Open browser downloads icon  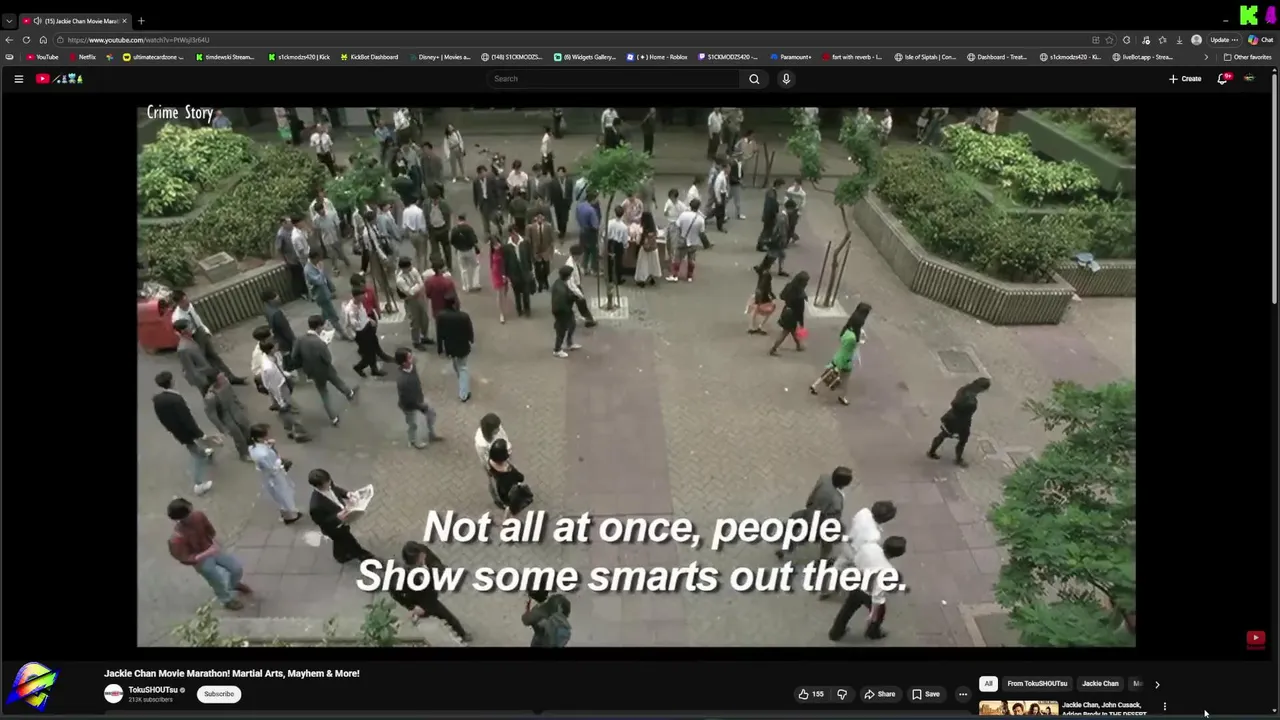(x=1179, y=40)
